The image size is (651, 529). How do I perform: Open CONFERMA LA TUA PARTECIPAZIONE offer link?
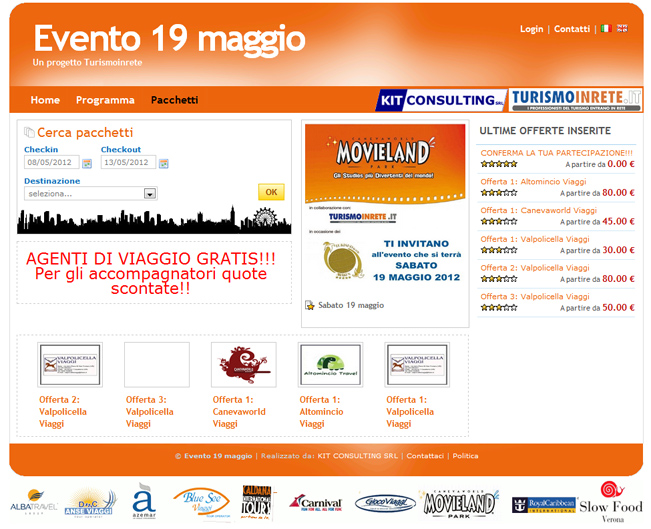coord(556,153)
